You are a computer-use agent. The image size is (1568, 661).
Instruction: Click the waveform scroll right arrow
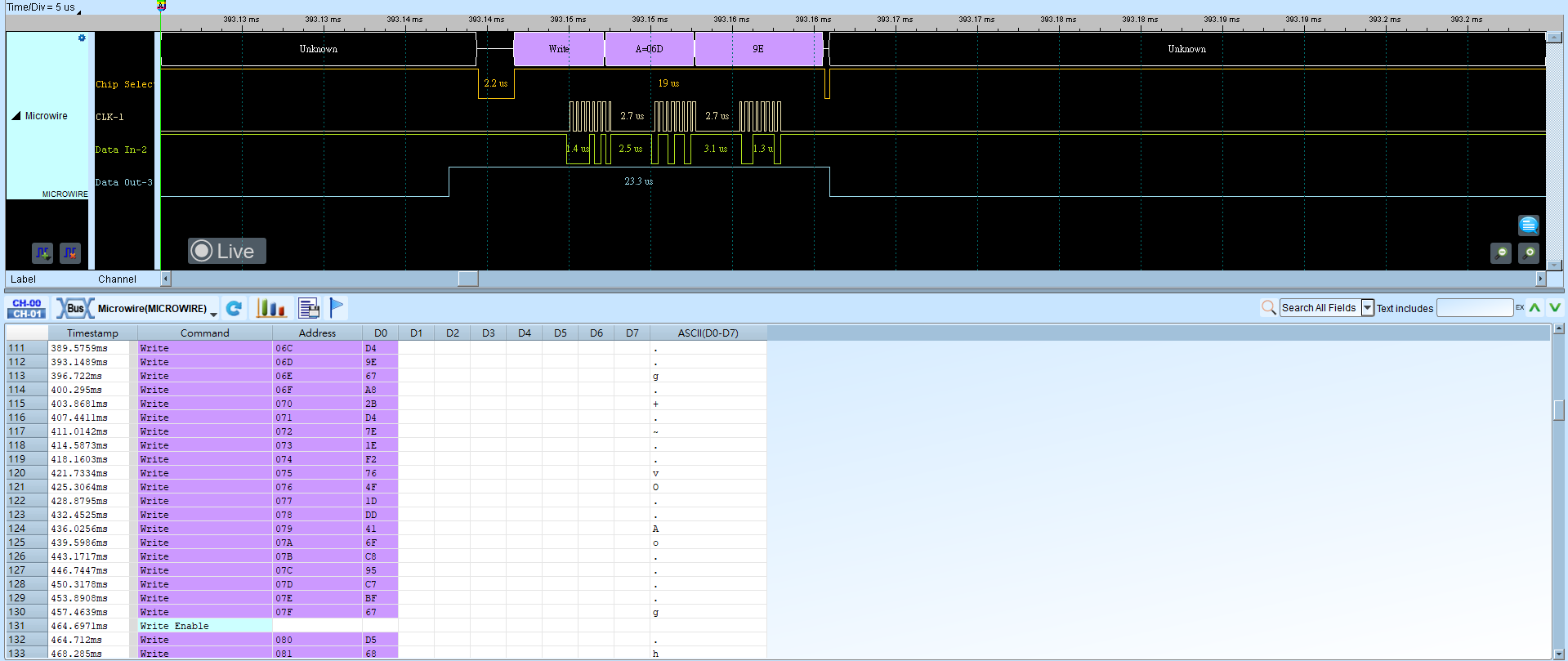coord(1541,279)
